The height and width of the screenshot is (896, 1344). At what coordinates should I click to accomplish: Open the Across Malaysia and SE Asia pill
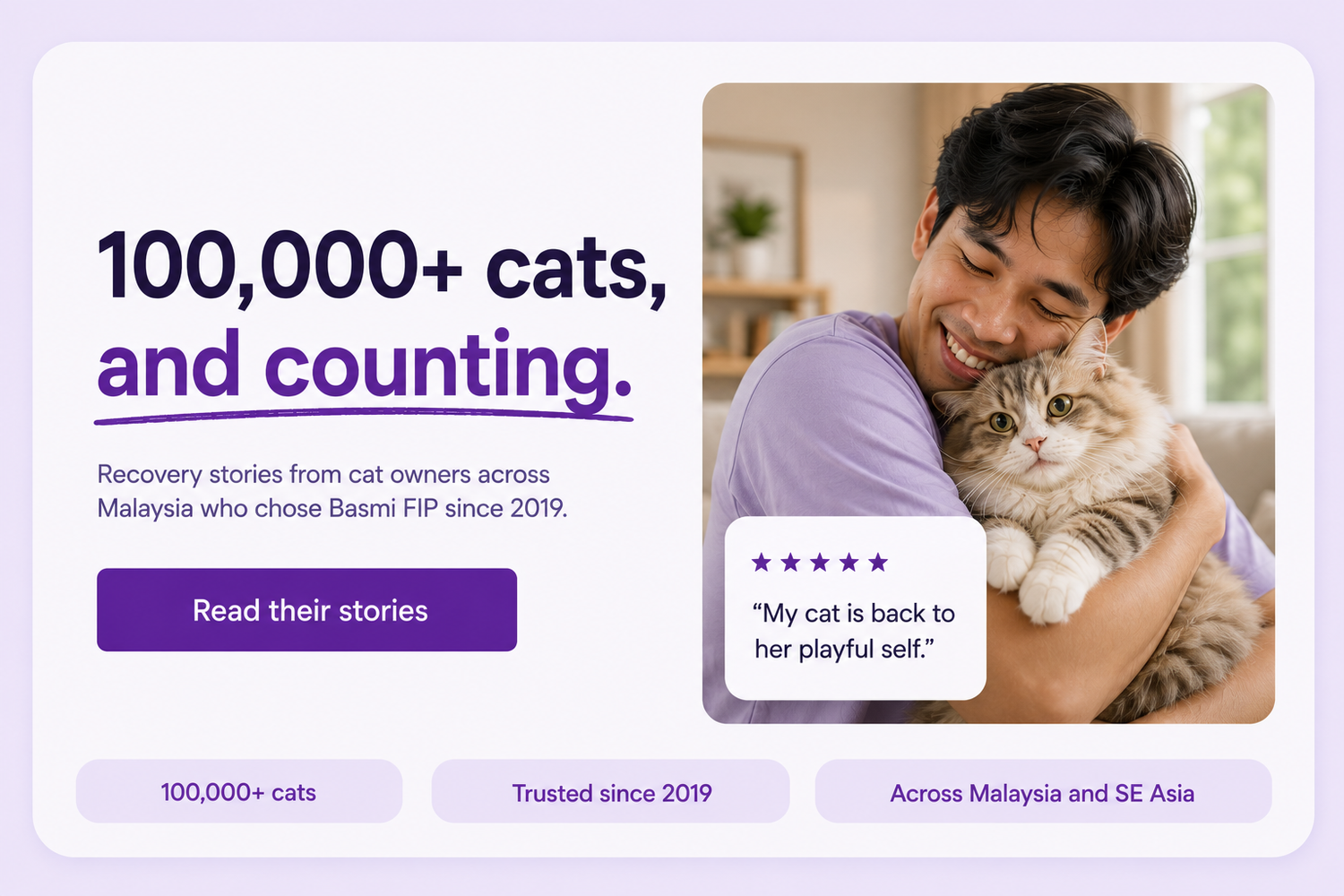point(1043,791)
